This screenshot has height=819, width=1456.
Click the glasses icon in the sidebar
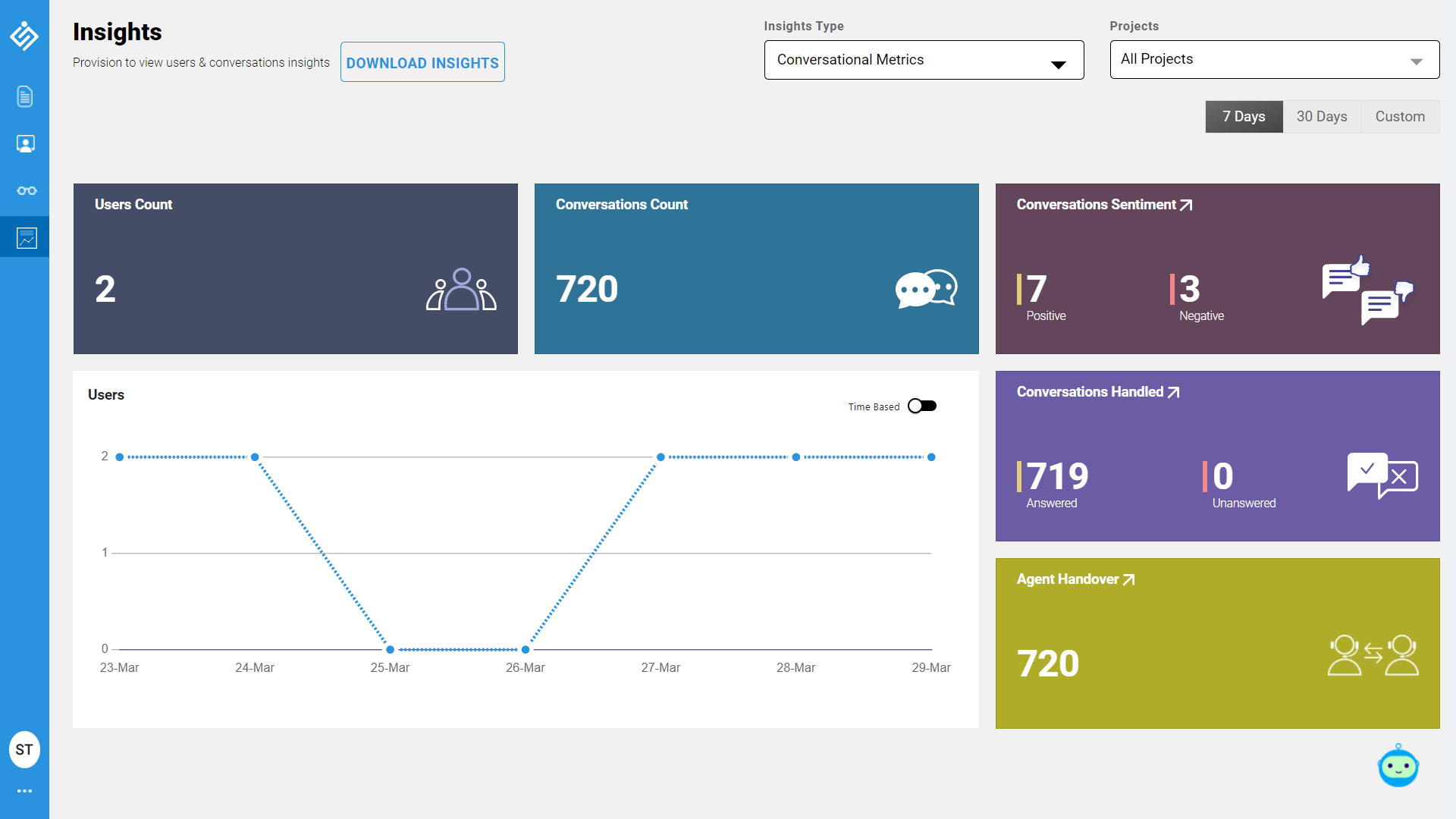(x=26, y=191)
